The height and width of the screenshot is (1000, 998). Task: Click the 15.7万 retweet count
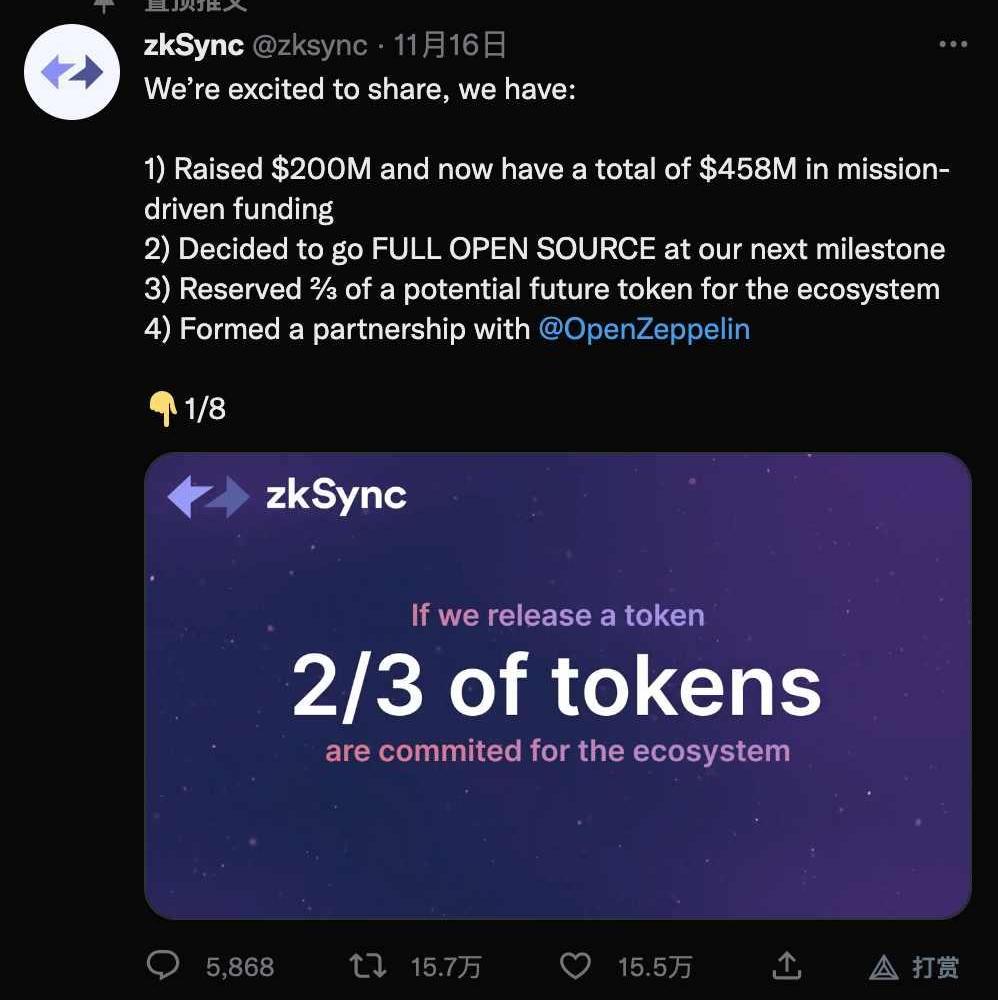446,966
